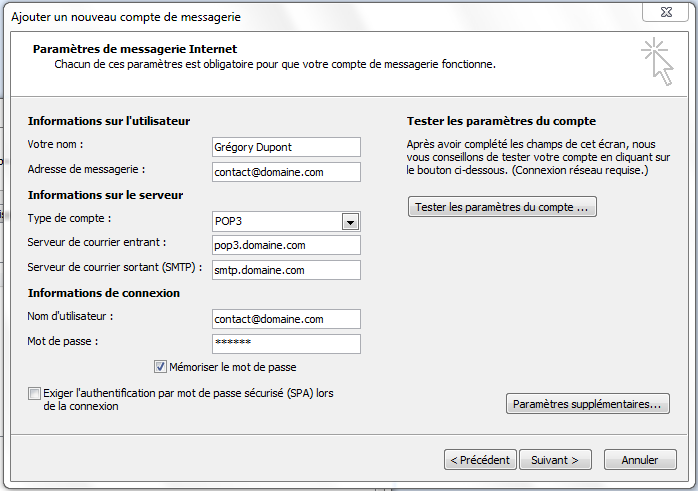Focus the Nom d'utilisateur field
698x491 pixels.
[x=286, y=319]
